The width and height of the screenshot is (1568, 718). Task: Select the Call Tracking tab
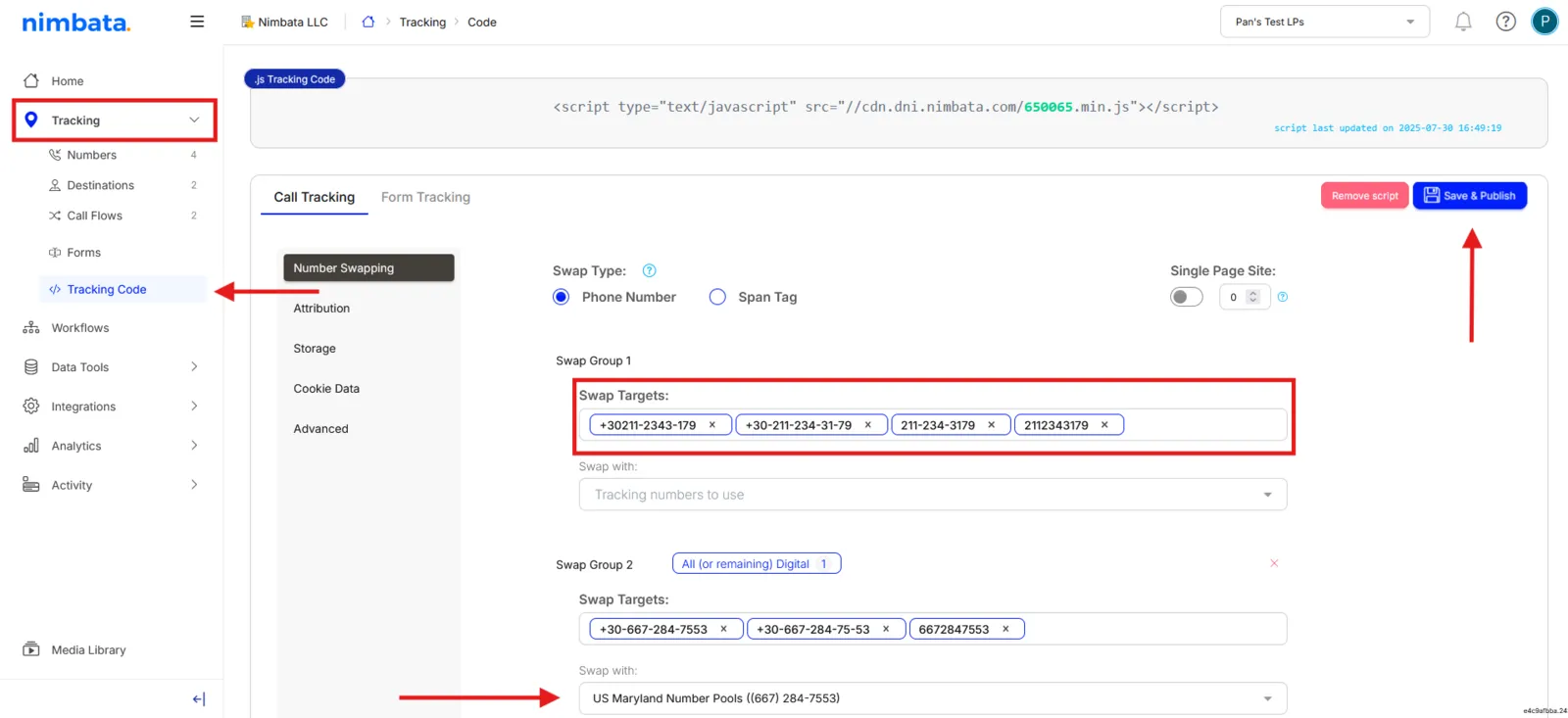(x=315, y=197)
